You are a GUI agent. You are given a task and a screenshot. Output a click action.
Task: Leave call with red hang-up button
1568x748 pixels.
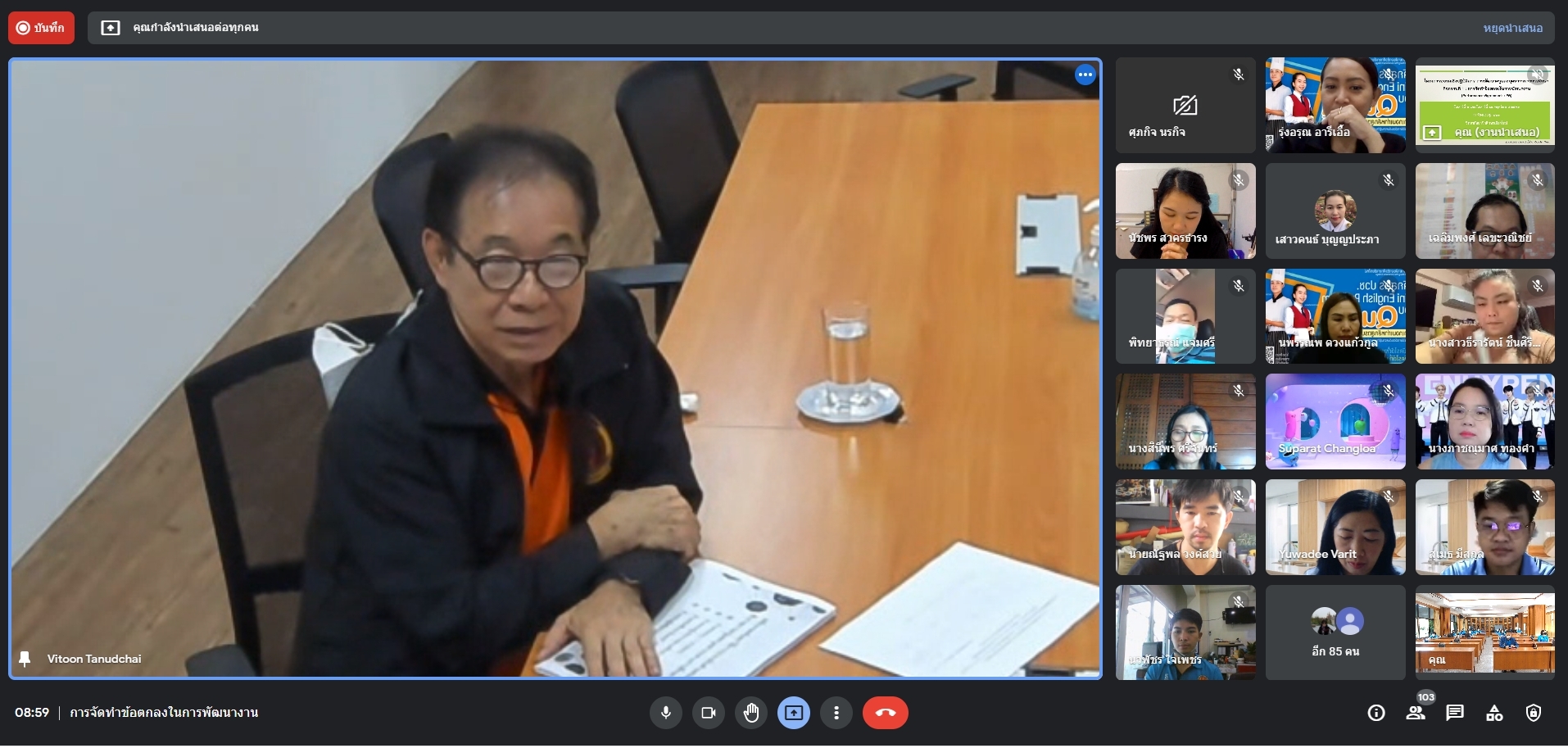point(885,713)
